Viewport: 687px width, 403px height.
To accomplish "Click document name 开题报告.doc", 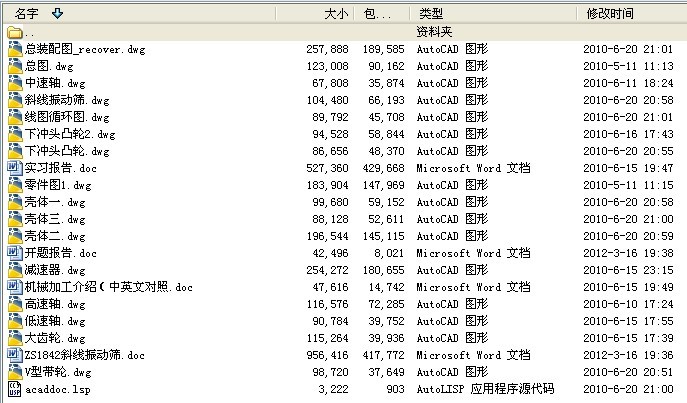I will click(60, 253).
